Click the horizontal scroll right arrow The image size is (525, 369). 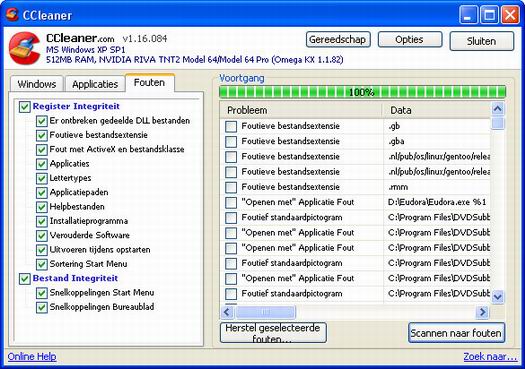482,312
